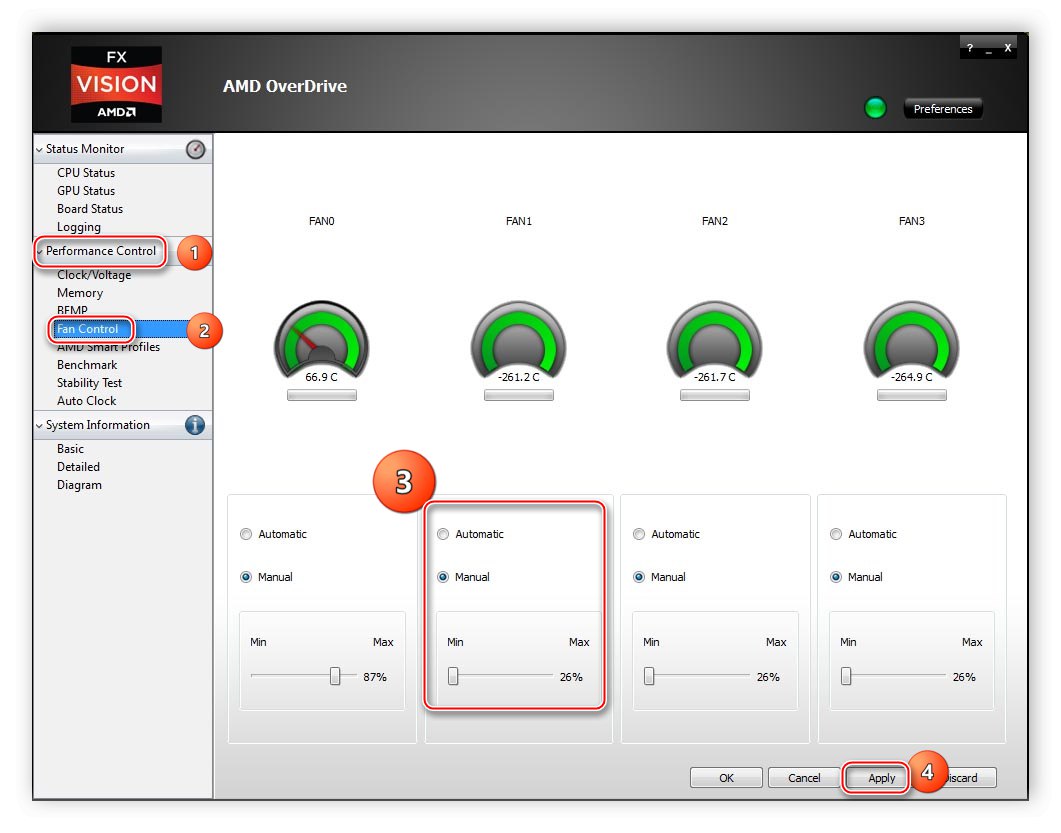Select Automatic mode for FAN3
The width and height of the screenshot is (1061, 833).
(x=836, y=534)
